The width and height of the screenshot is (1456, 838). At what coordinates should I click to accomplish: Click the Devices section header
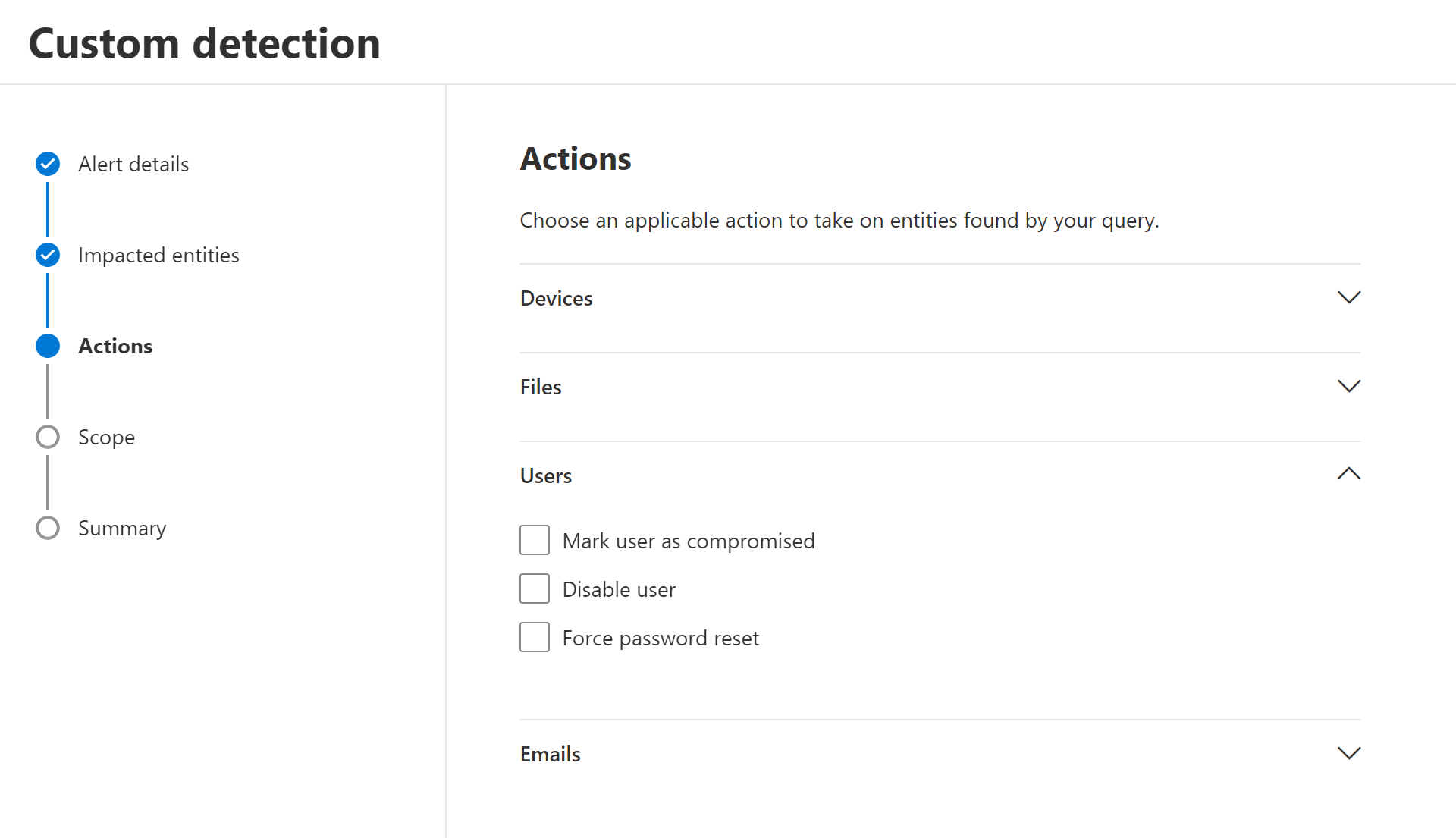click(557, 298)
